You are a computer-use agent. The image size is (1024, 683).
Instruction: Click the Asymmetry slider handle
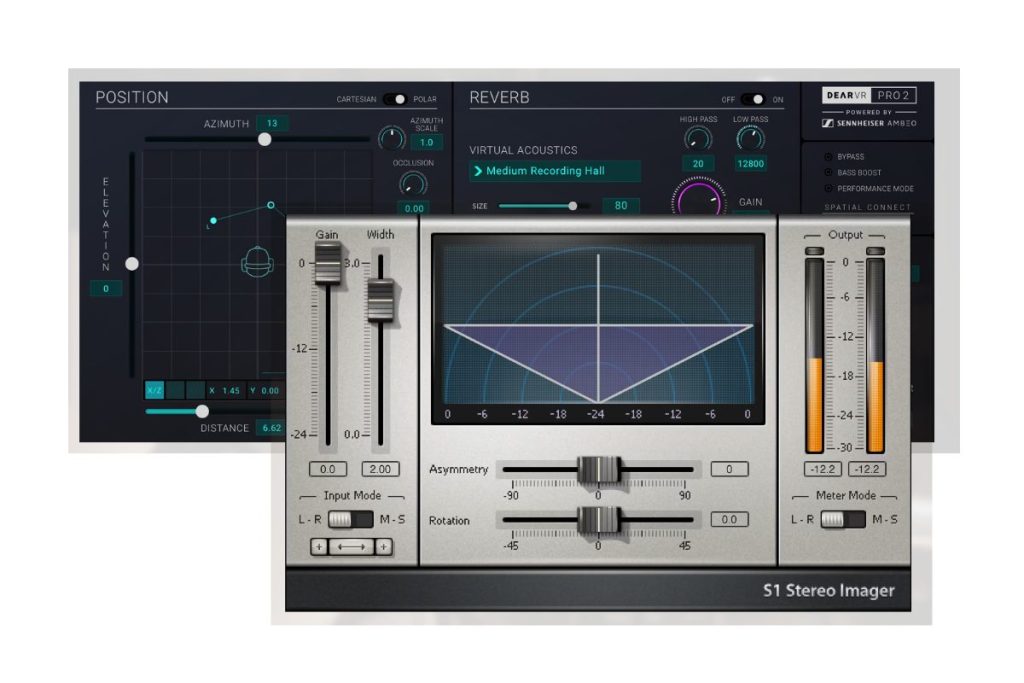coord(598,469)
